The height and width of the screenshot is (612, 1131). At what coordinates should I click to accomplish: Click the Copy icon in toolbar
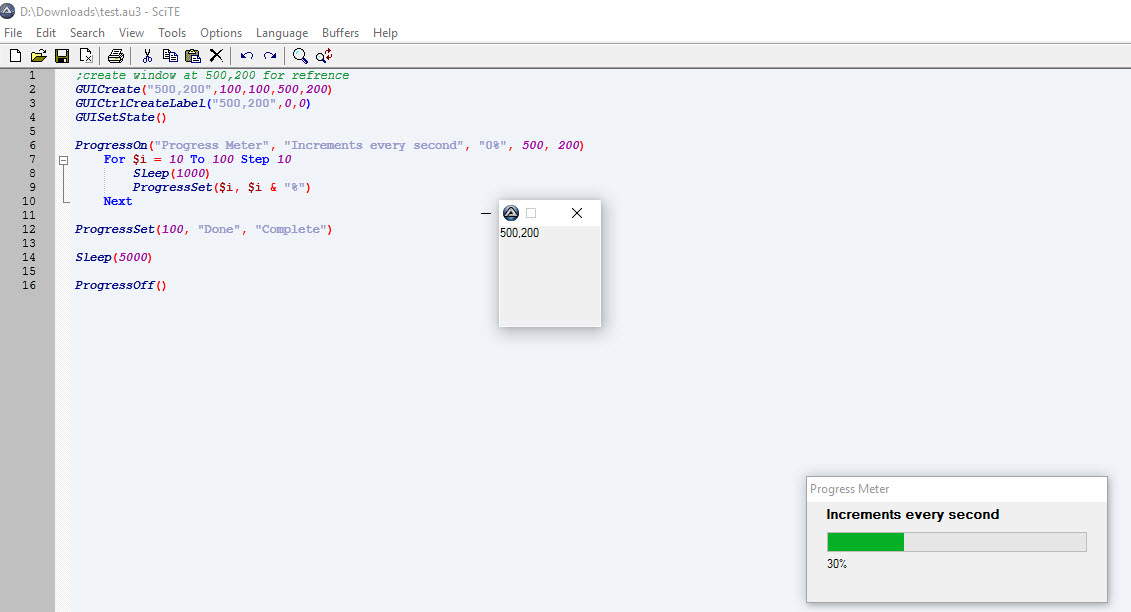tap(170, 56)
